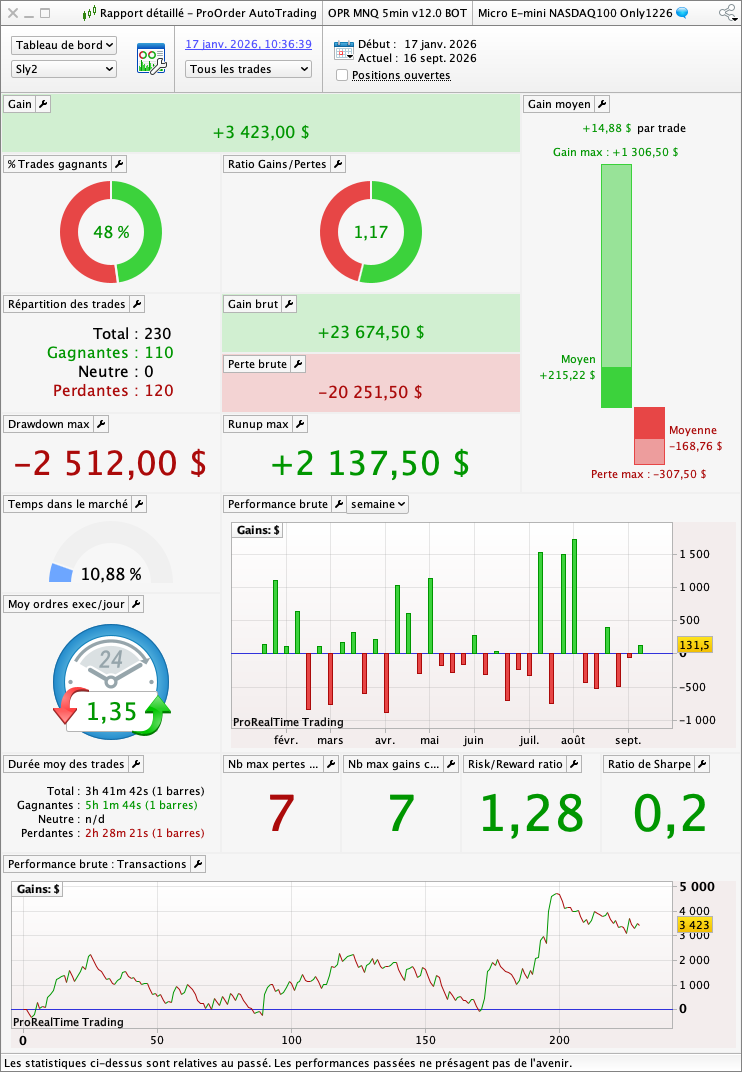742x1072 pixels.
Task: Click the Ratio Gains/Pertes donut chart
Action: (371, 232)
